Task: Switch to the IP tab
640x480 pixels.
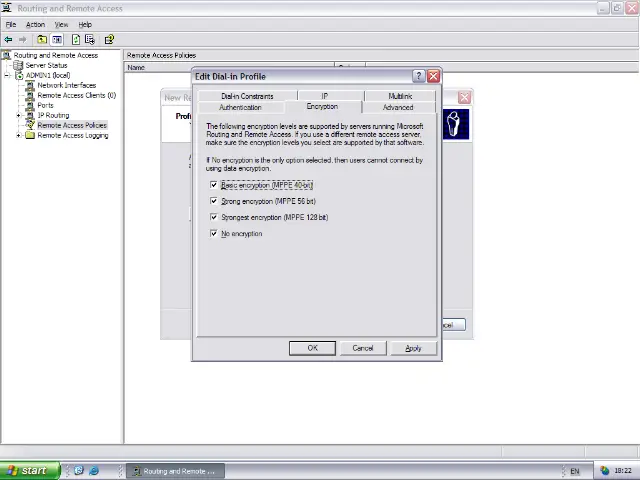Action: 324,96
